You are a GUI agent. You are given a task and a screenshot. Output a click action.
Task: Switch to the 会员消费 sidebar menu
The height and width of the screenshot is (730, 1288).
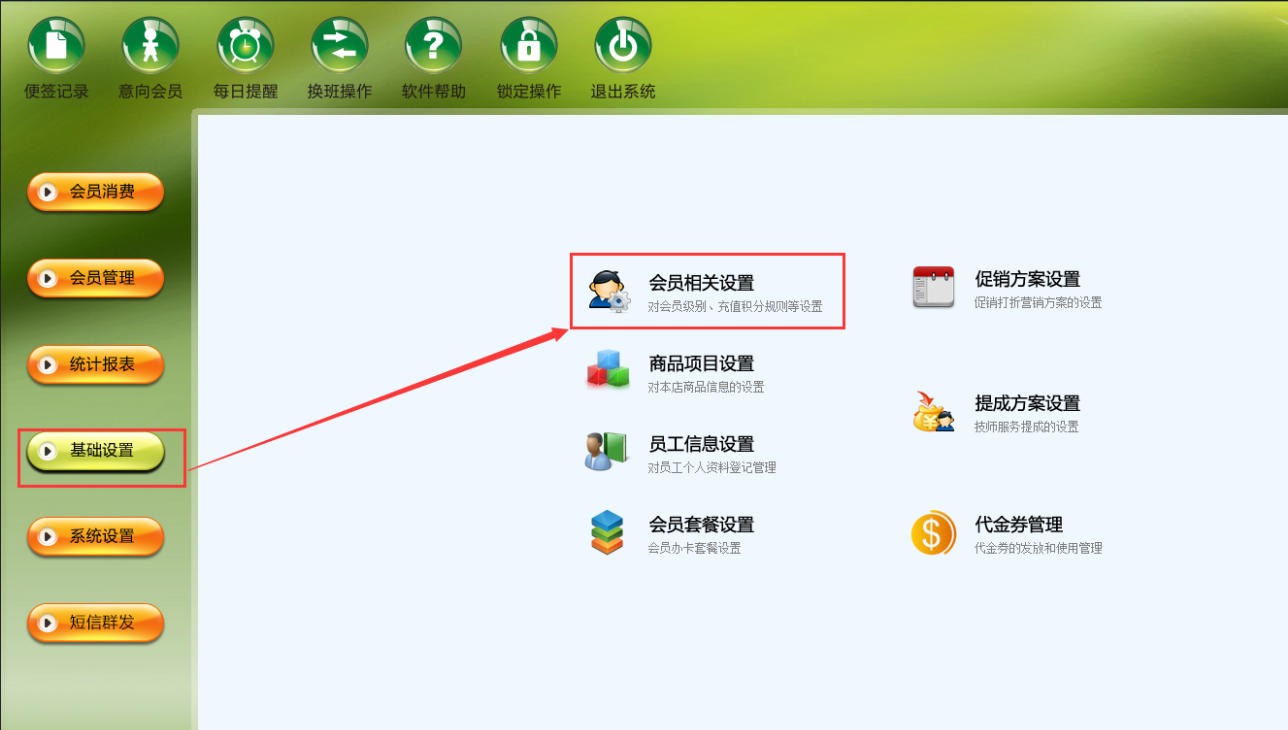[x=95, y=192]
